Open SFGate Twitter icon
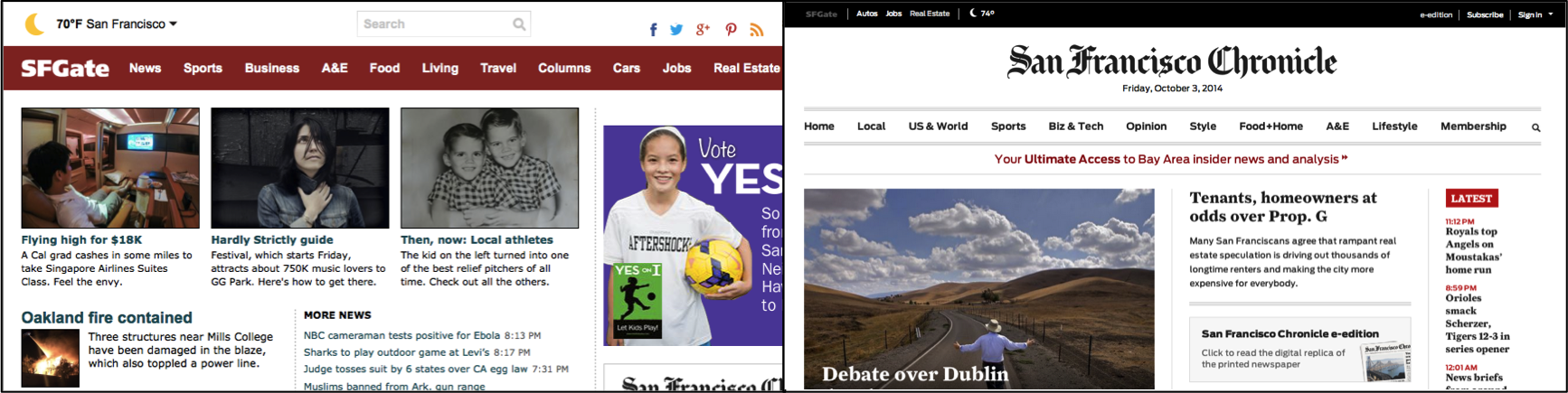 tap(676, 30)
